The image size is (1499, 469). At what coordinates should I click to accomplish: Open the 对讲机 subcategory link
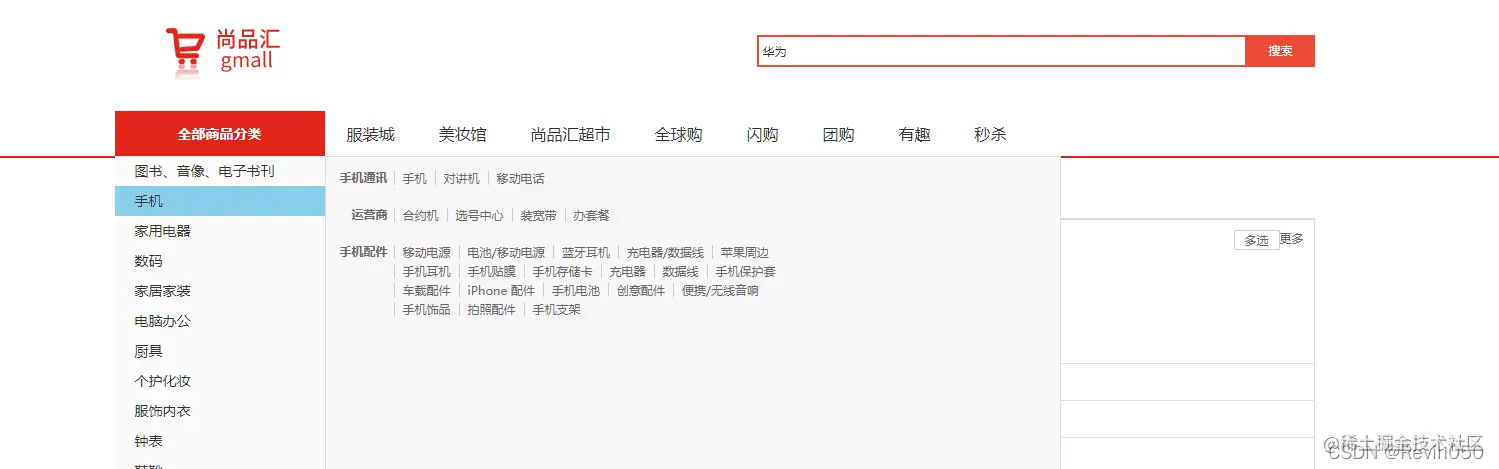462,179
